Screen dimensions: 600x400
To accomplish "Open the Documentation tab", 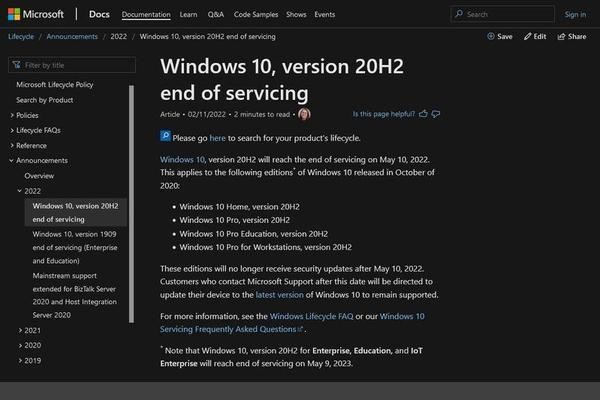I will tap(146, 15).
